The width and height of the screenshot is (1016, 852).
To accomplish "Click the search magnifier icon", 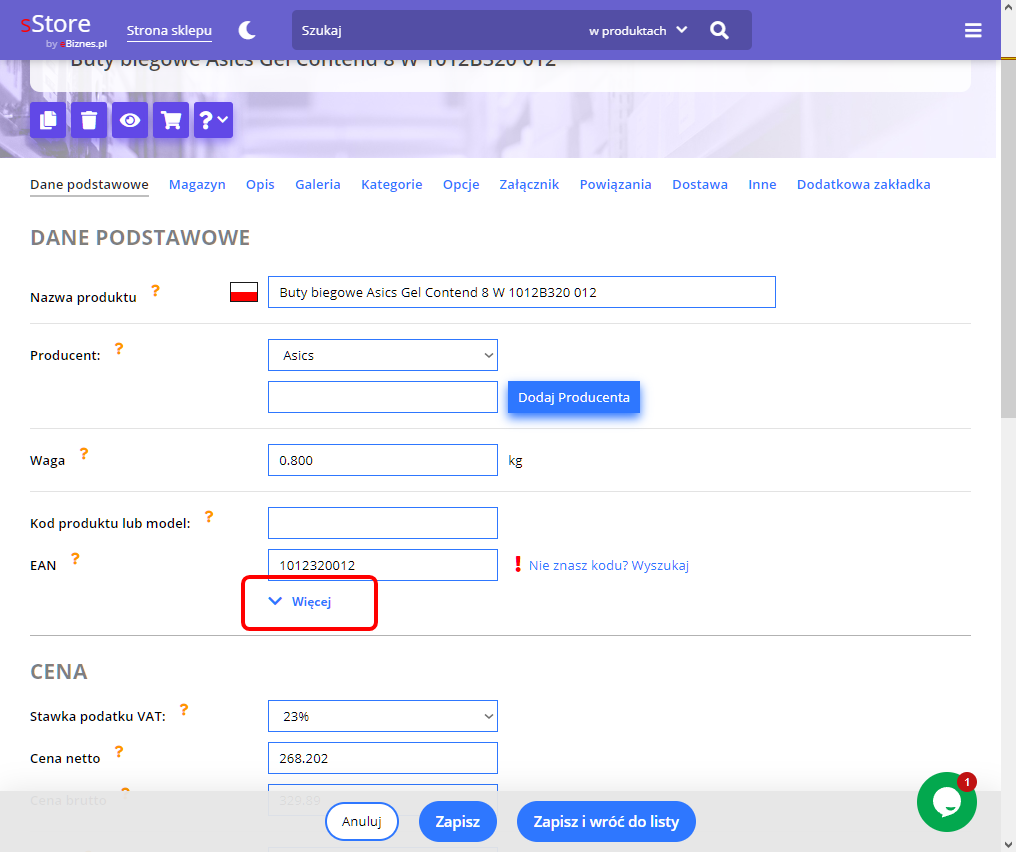I will [x=719, y=30].
